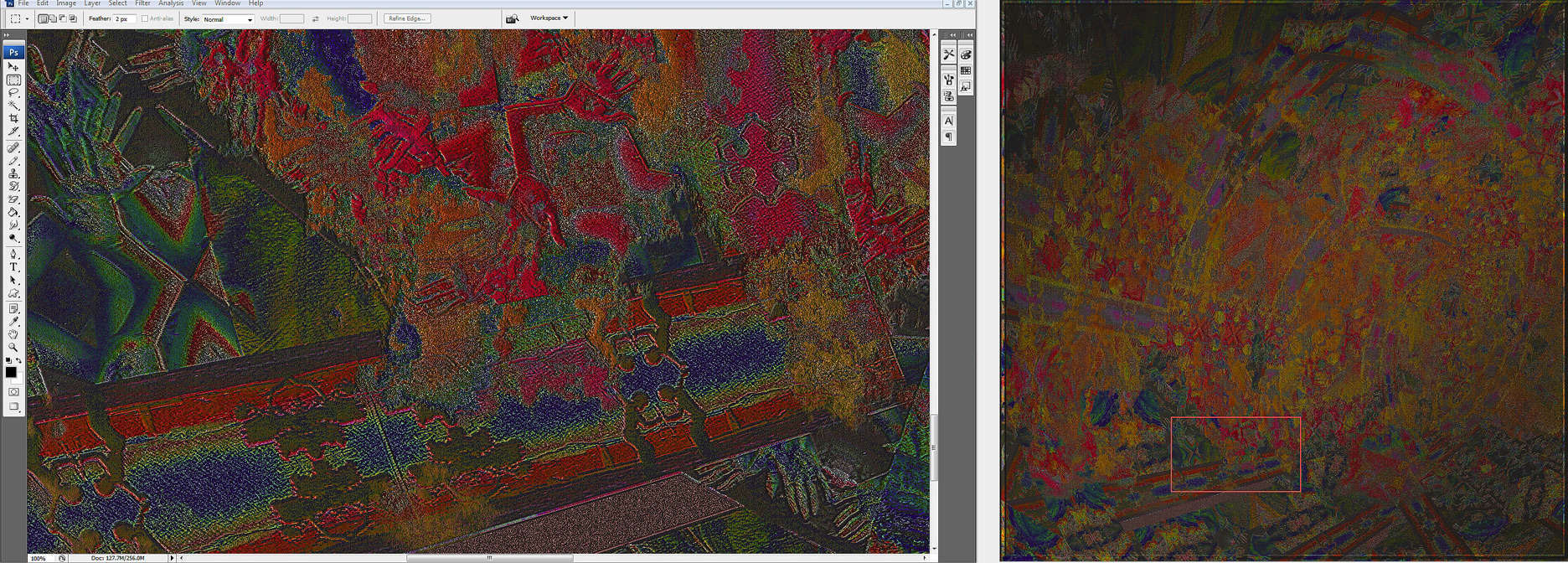Select the Burn tool

[13, 238]
